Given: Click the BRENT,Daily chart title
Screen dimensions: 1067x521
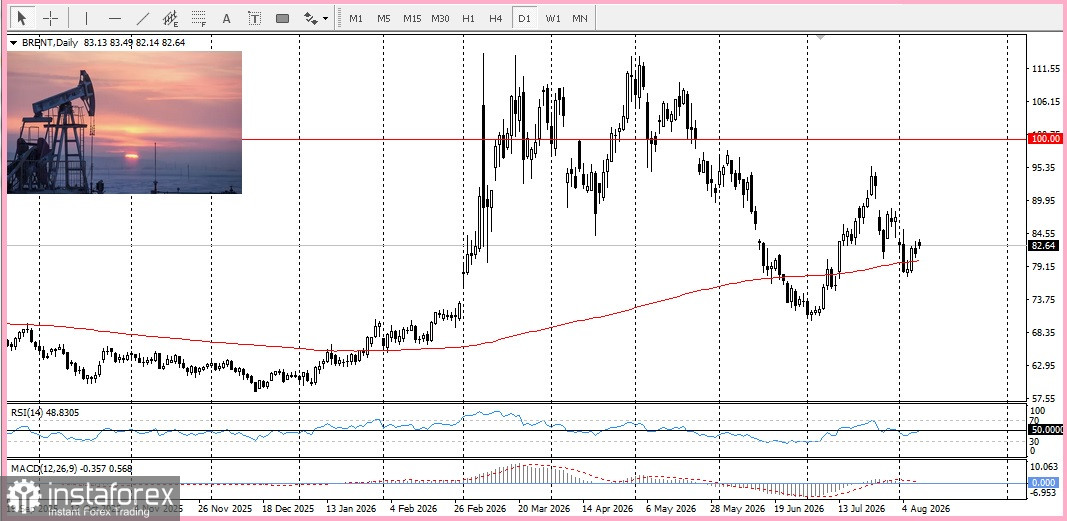Looking at the screenshot, I should [x=50, y=42].
